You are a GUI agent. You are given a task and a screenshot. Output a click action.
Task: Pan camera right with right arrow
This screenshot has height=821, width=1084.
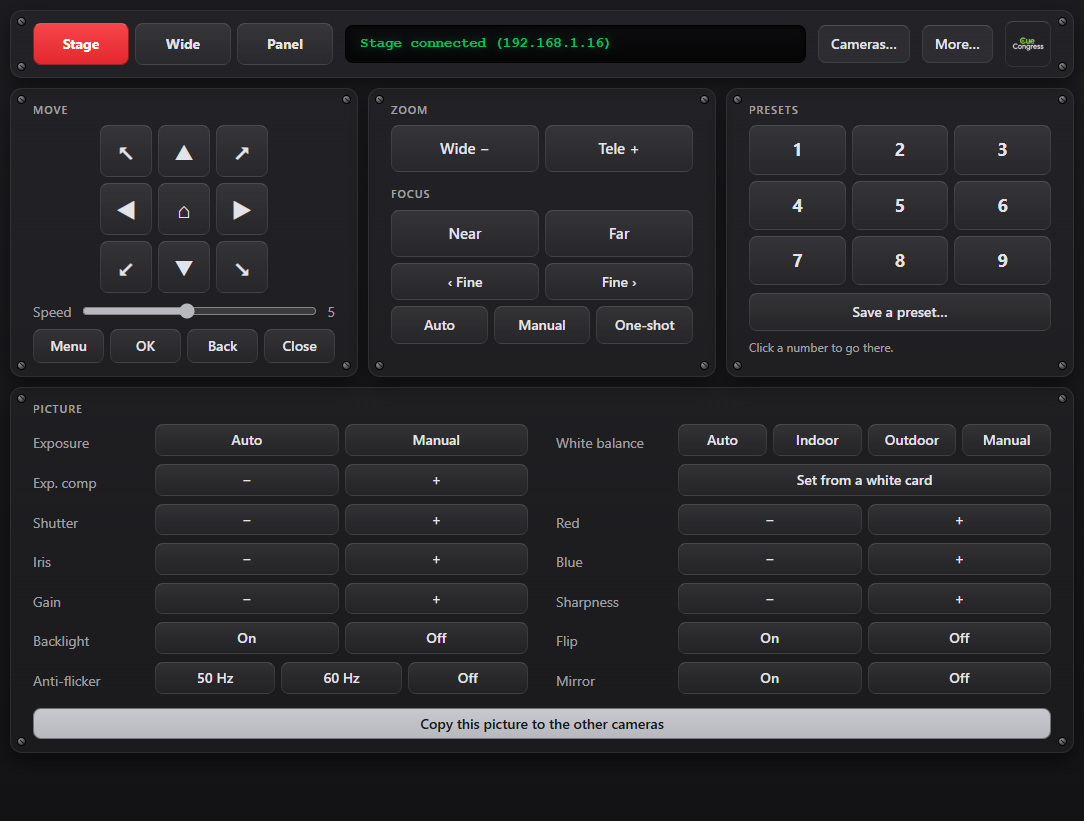coord(242,209)
